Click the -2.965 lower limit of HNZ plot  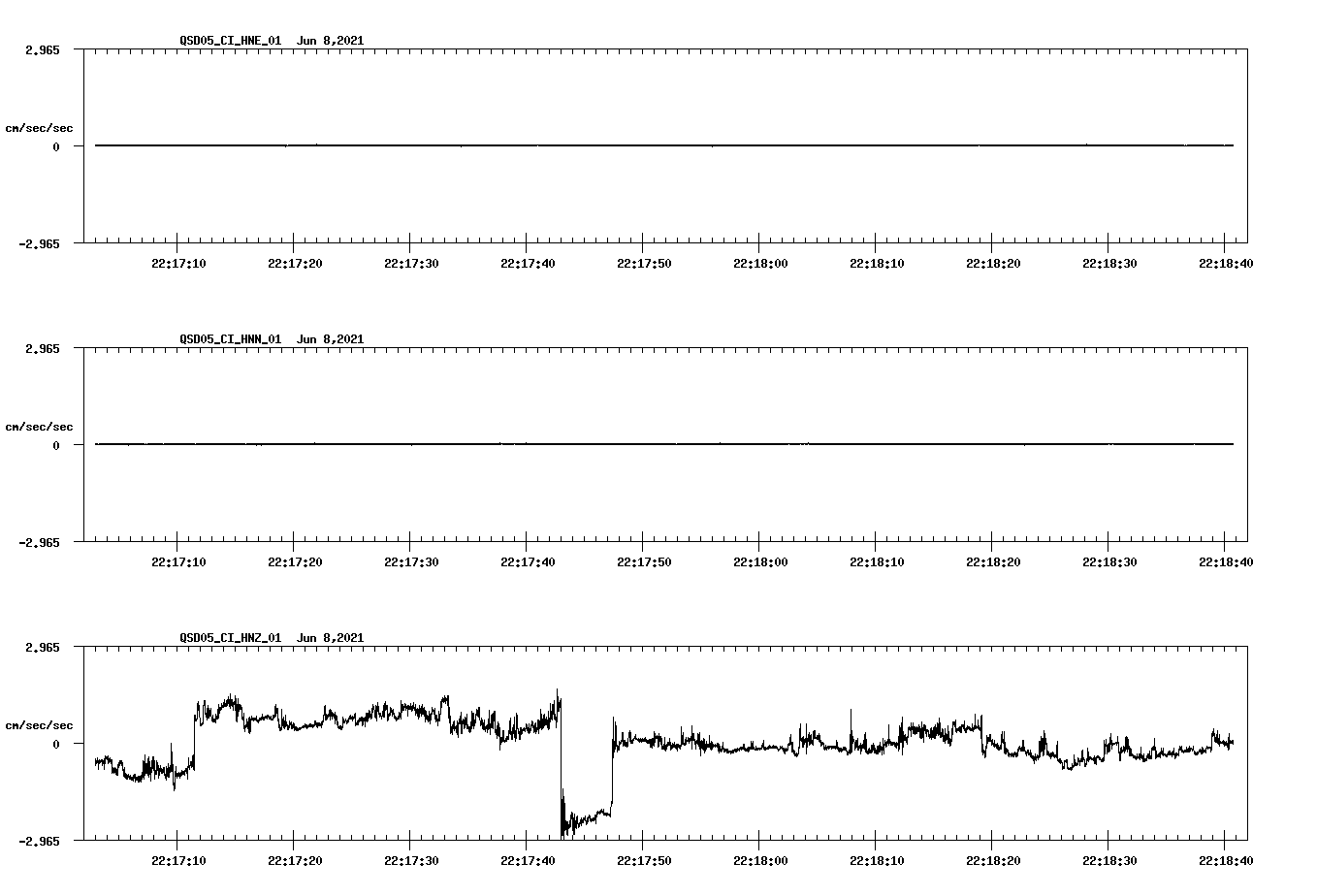pyautogui.click(x=39, y=842)
